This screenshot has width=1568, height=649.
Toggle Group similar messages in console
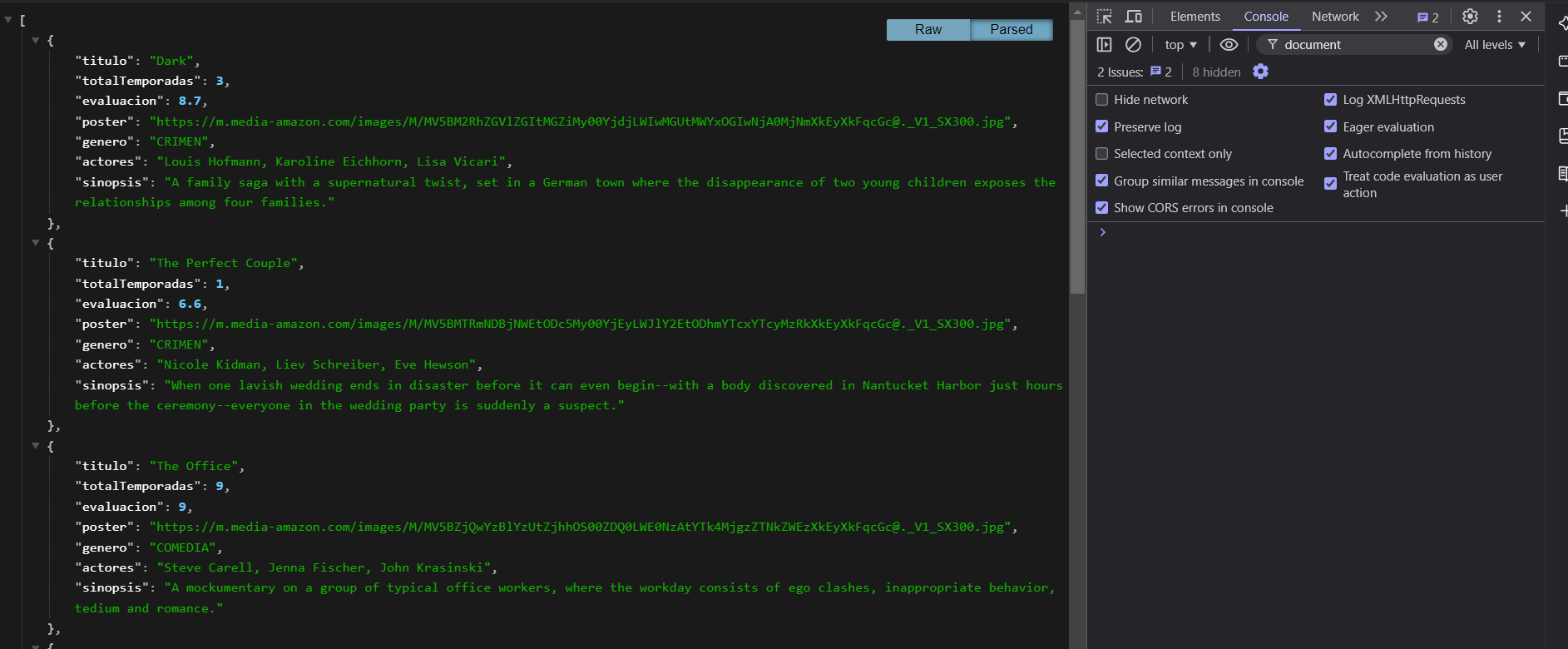click(x=1101, y=181)
